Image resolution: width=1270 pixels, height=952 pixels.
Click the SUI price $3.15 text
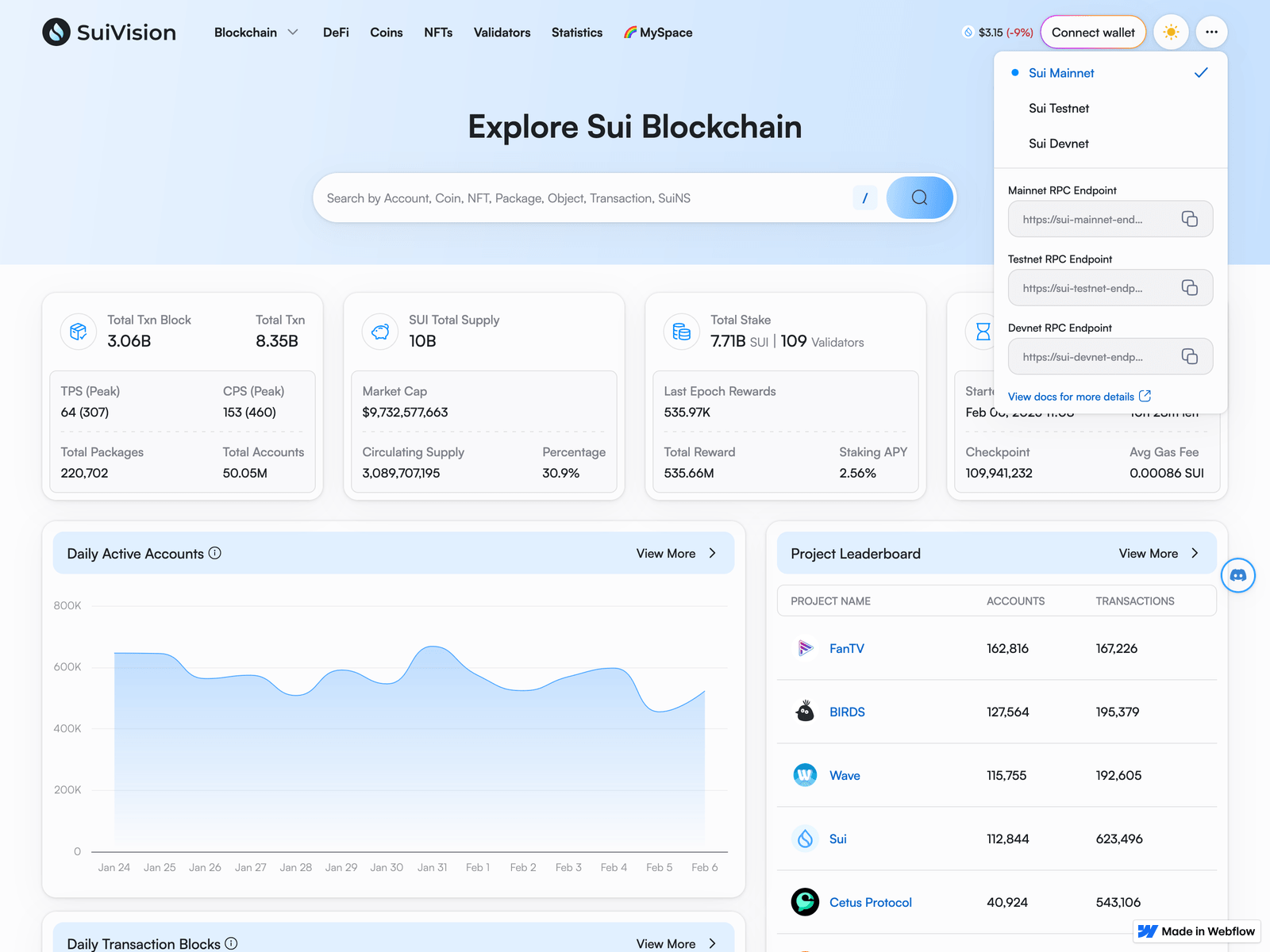tap(991, 33)
